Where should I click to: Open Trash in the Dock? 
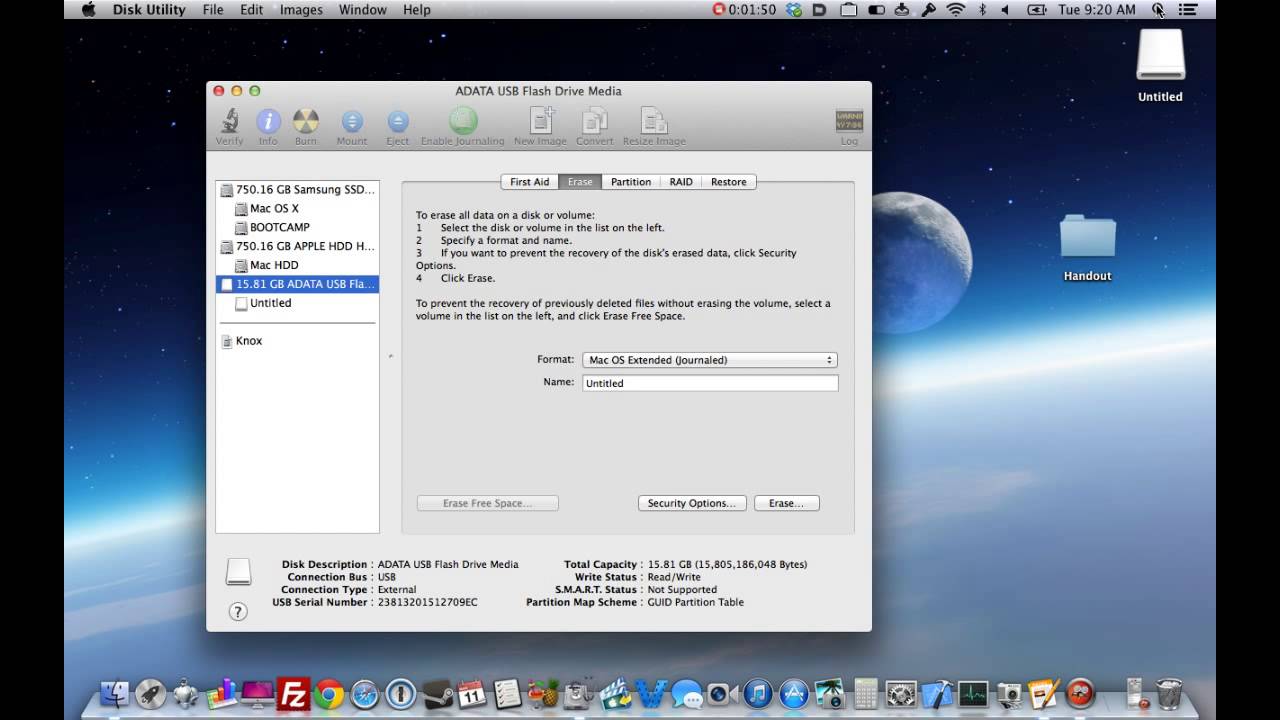tap(1168, 693)
